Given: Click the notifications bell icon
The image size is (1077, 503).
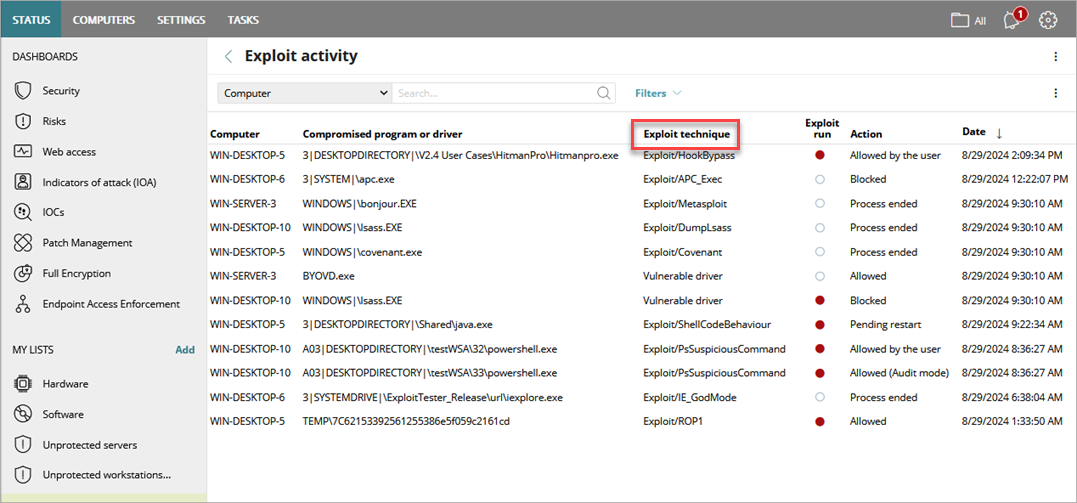Looking at the screenshot, I should tap(1012, 20).
